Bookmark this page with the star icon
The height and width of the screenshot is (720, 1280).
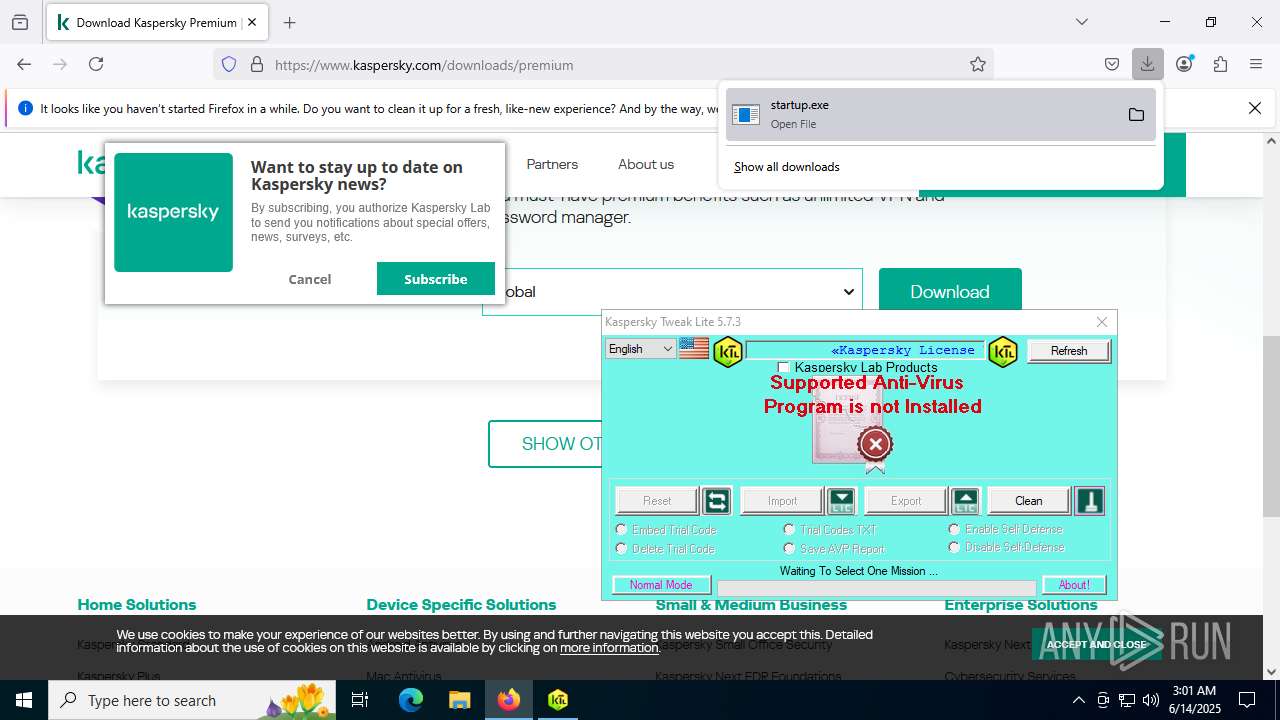click(x=978, y=64)
